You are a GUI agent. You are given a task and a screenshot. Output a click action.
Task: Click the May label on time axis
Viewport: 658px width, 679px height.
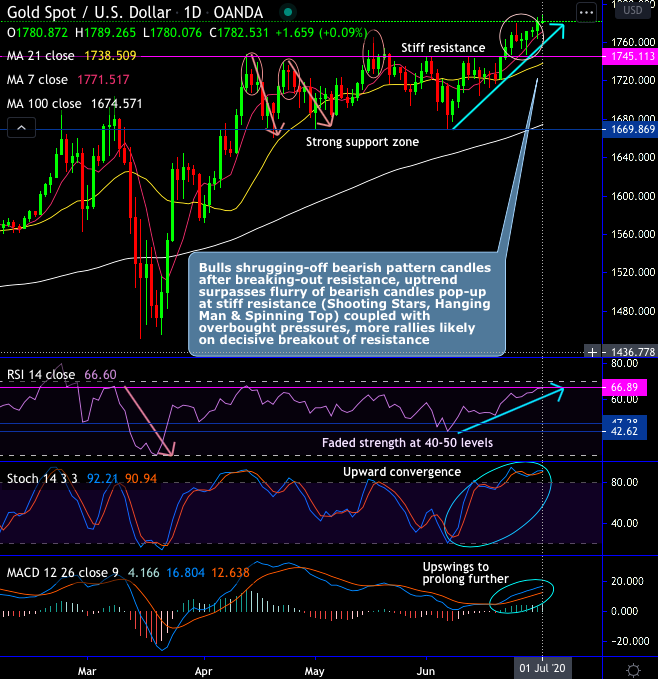(x=314, y=671)
